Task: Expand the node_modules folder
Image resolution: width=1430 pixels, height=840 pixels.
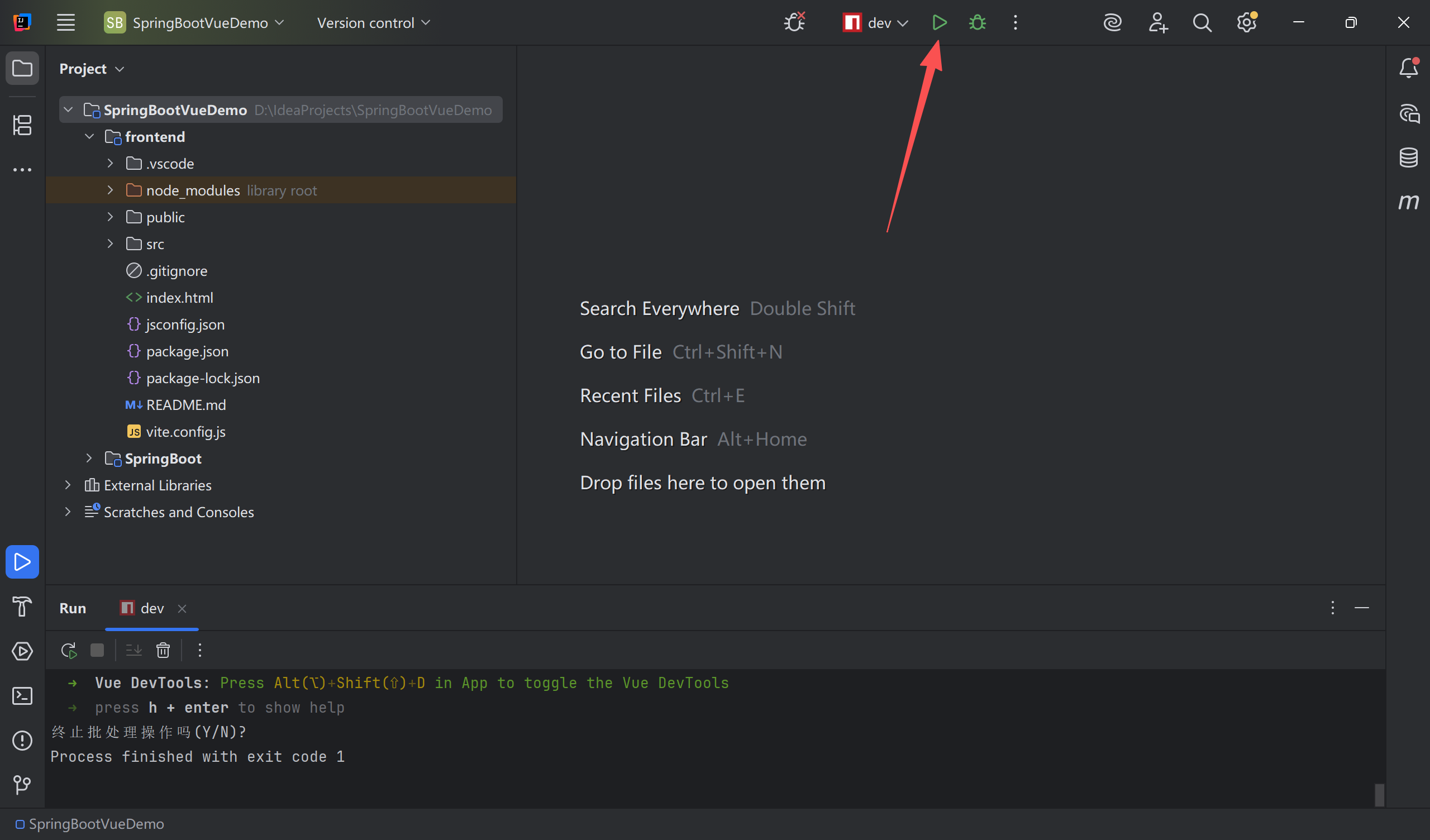Action: point(110,190)
